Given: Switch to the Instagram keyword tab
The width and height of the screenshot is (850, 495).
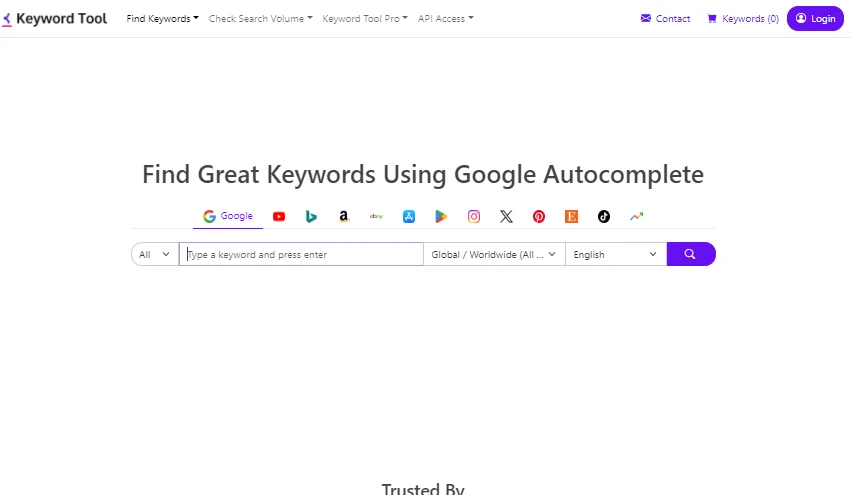Looking at the screenshot, I should 474,217.
